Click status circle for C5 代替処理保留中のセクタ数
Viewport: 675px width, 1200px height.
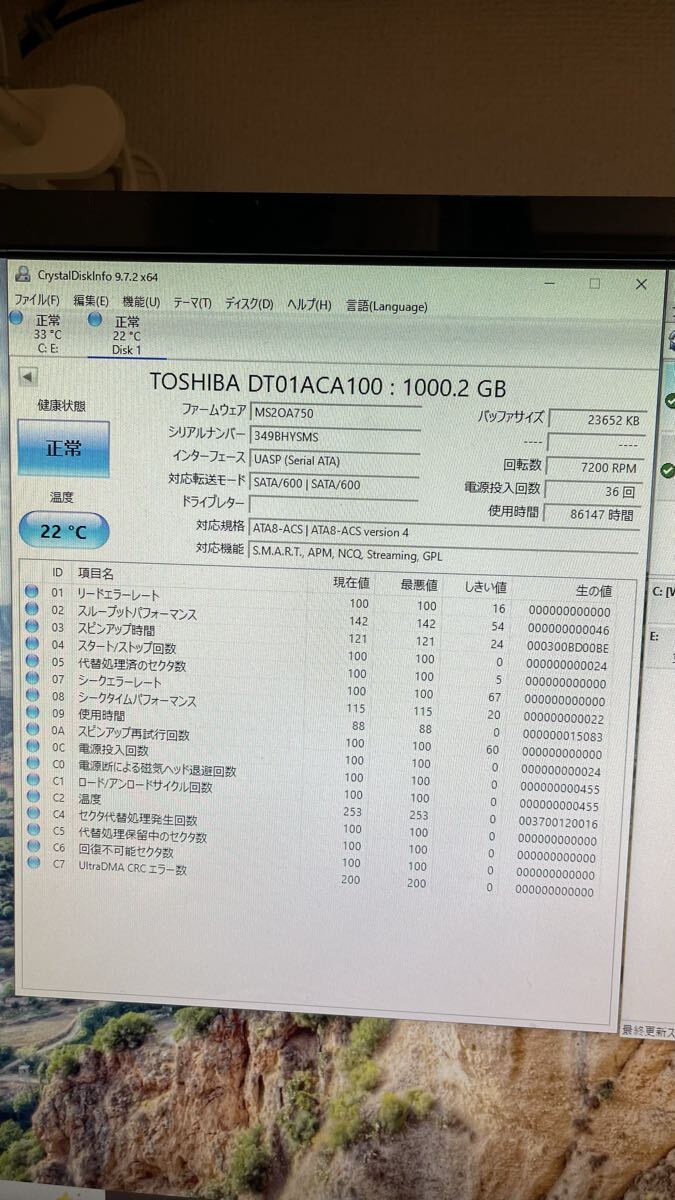(x=32, y=830)
